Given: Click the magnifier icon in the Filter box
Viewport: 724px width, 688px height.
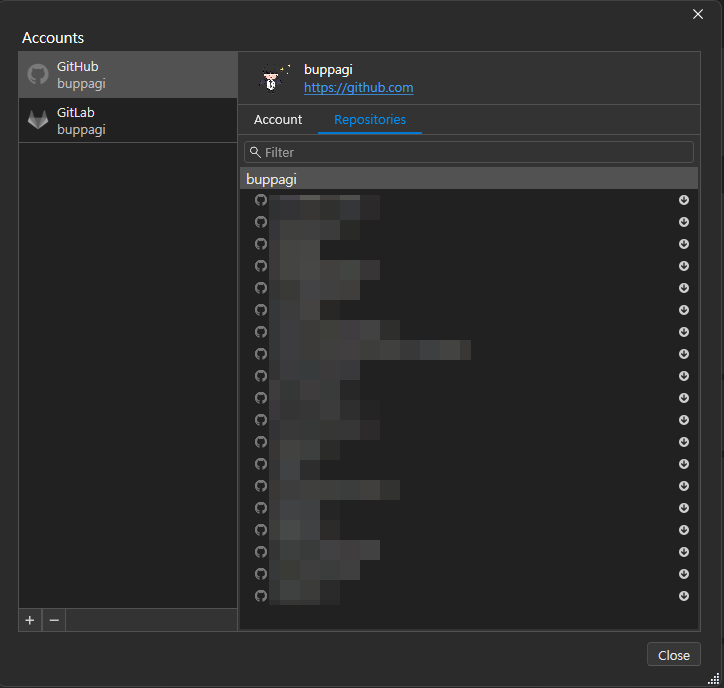Looking at the screenshot, I should coord(255,152).
